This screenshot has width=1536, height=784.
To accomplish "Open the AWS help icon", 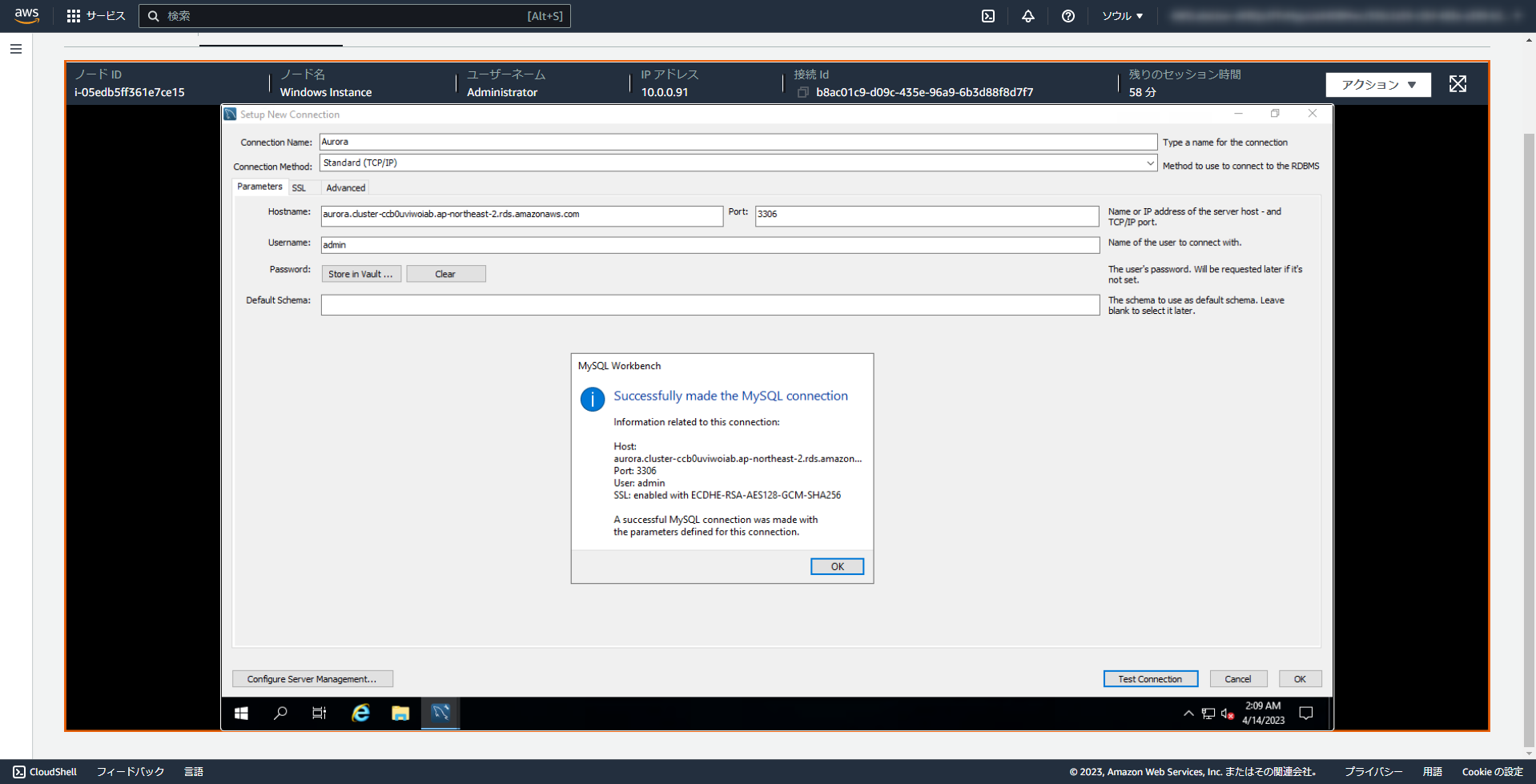I will pos(1068,15).
